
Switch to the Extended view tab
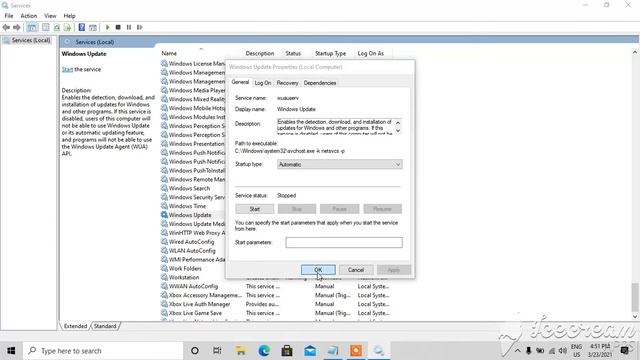76,326
